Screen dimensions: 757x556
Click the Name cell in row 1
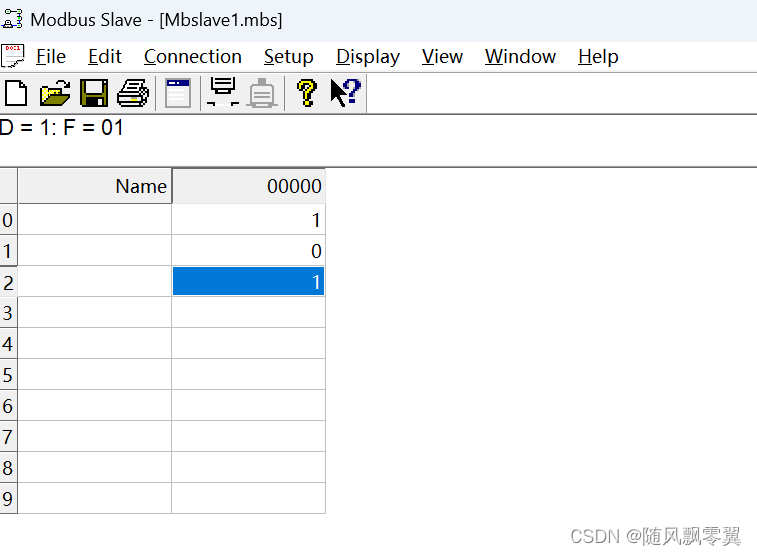click(95, 250)
